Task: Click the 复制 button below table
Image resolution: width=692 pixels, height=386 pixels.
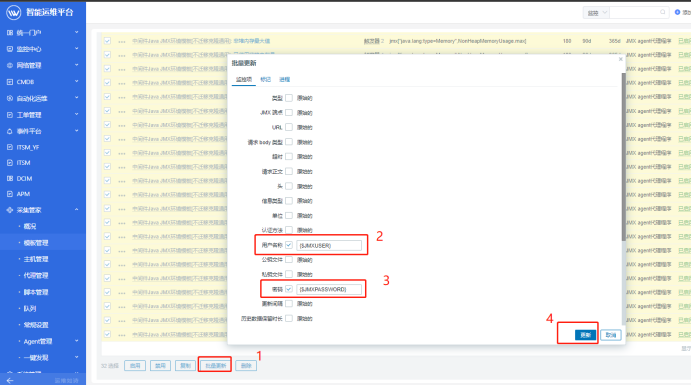Action: [185, 366]
